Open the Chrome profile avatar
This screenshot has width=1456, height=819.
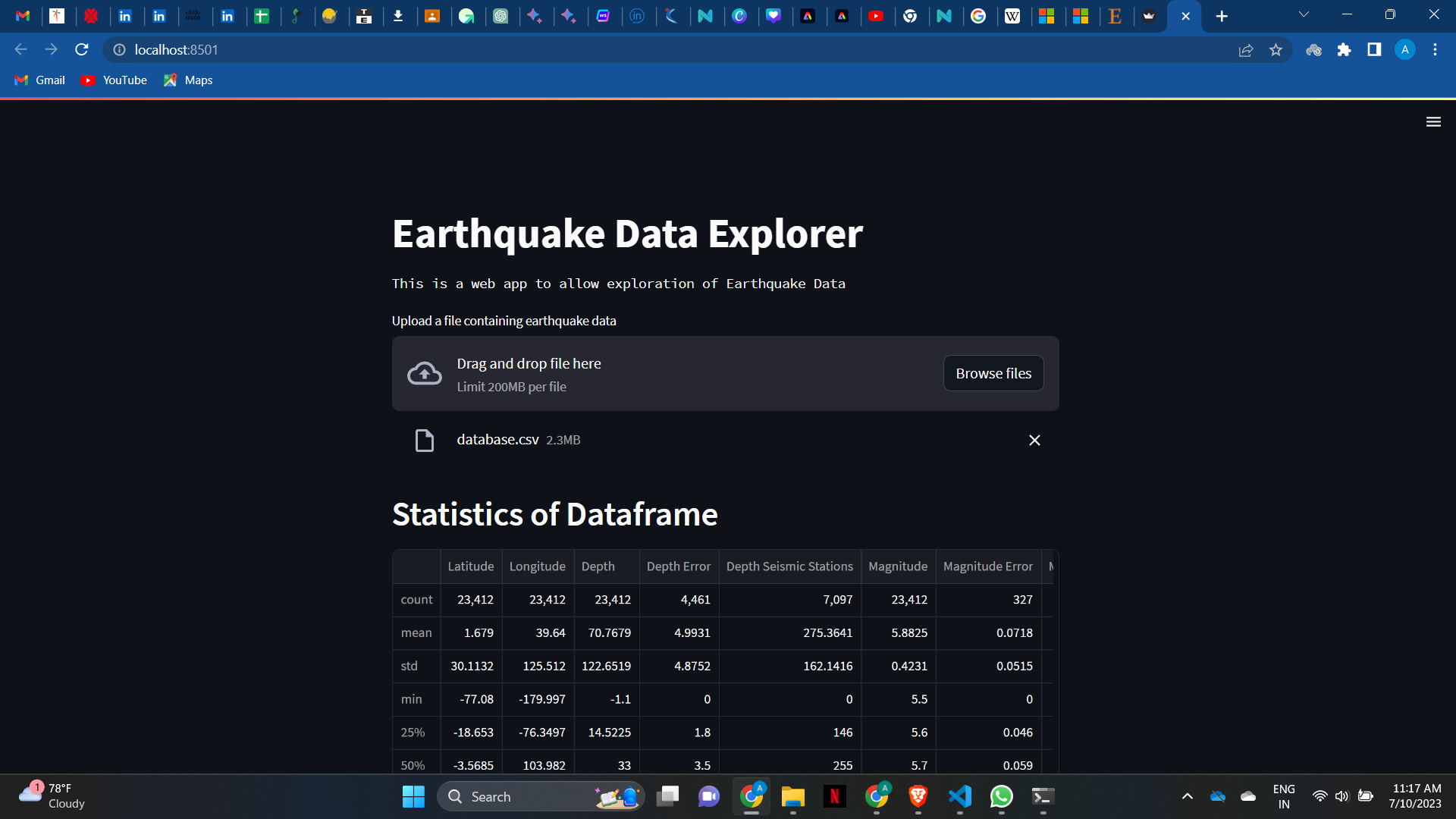(x=1405, y=49)
